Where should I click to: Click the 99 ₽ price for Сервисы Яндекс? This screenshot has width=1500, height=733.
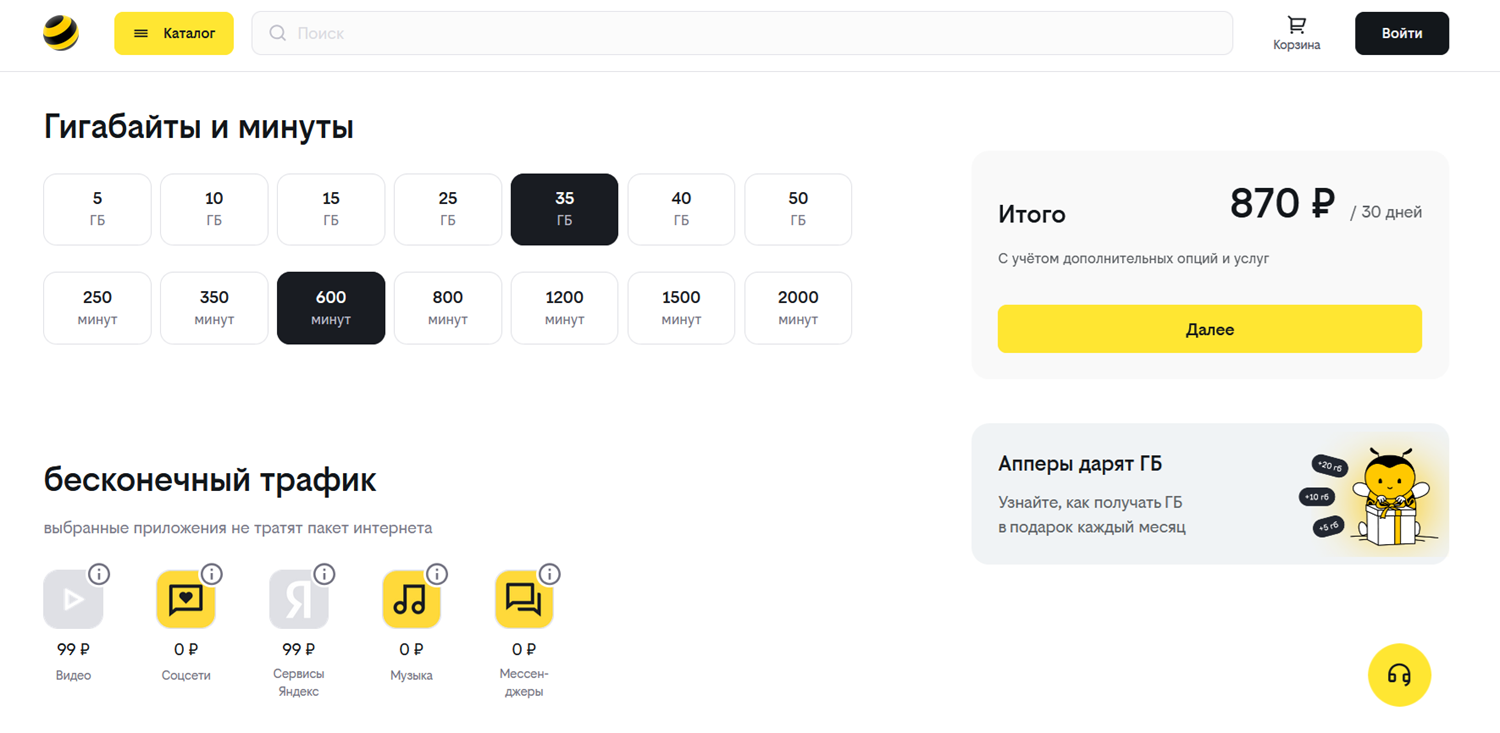299,650
